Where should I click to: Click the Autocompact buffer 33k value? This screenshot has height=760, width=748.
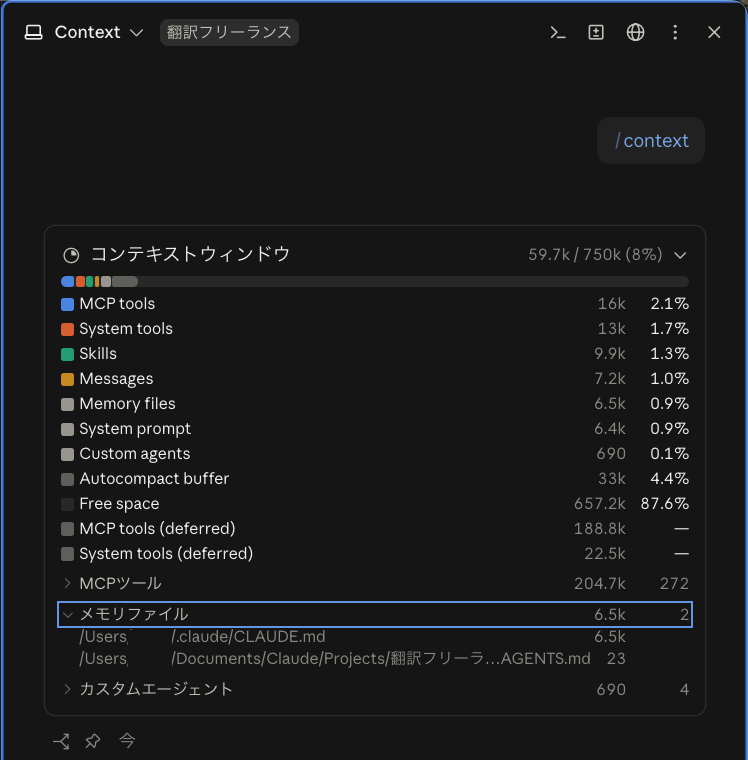[x=612, y=479]
